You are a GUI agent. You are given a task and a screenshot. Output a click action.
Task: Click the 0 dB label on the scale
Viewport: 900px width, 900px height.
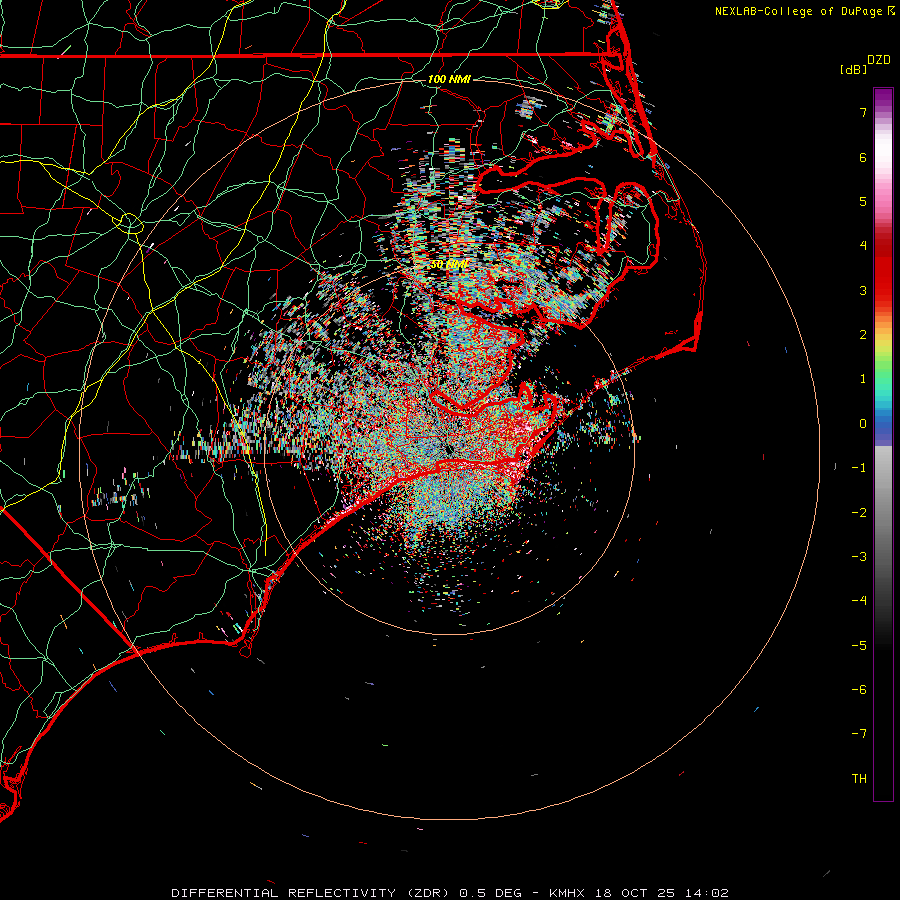pos(863,424)
